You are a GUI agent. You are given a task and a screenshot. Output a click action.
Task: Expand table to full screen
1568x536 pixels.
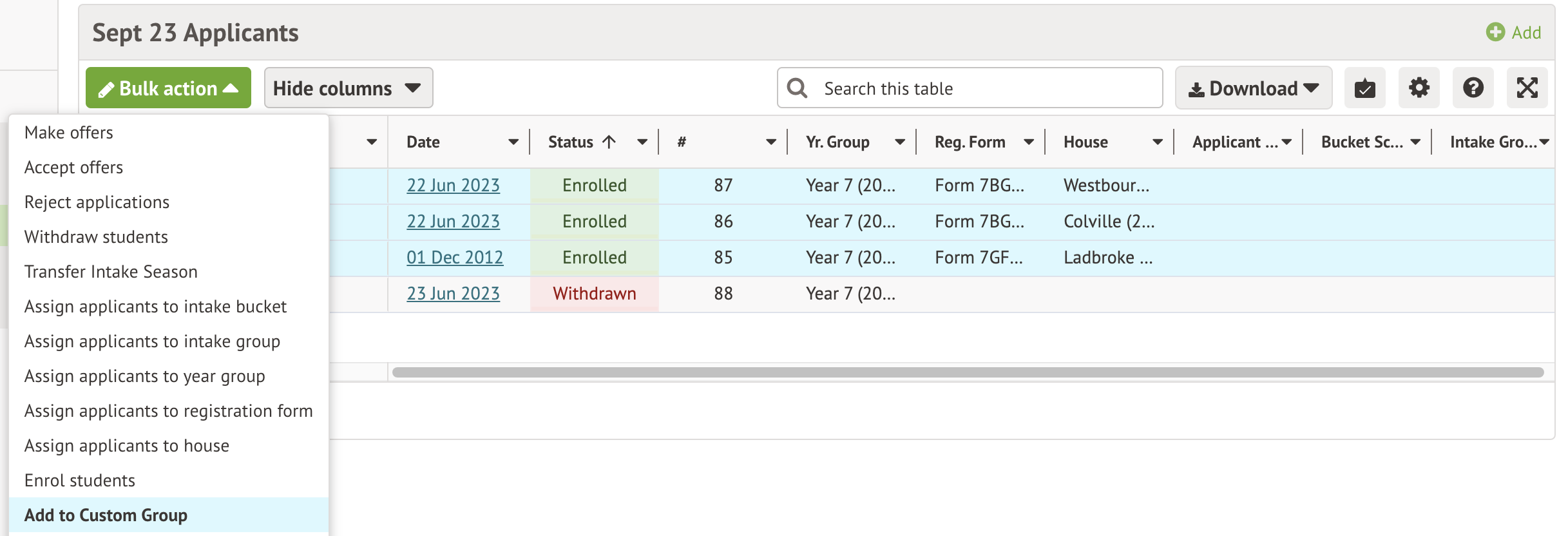click(x=1527, y=88)
